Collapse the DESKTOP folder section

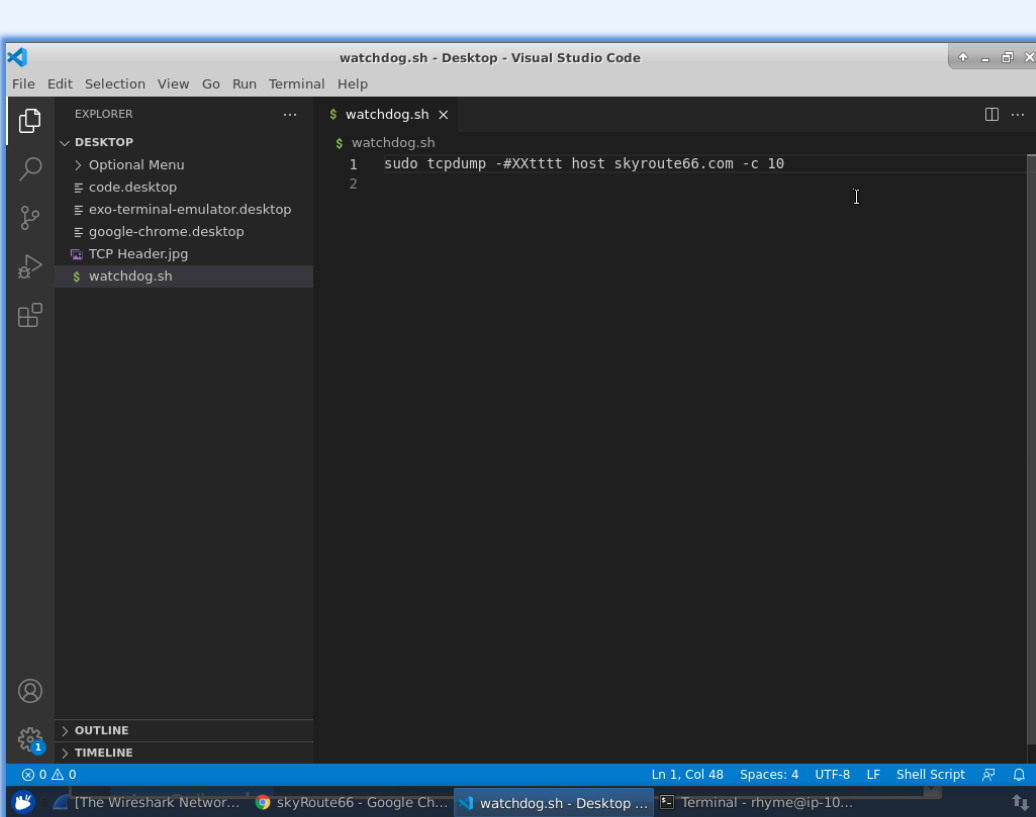(184, 142)
